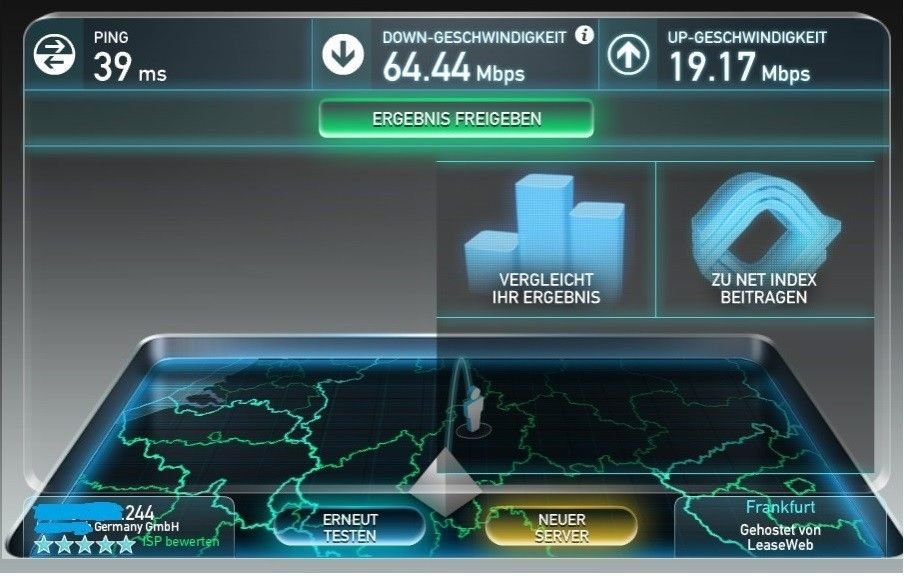The width and height of the screenshot is (904, 576).
Task: Click the ping arrows icon
Action: click(x=54, y=55)
